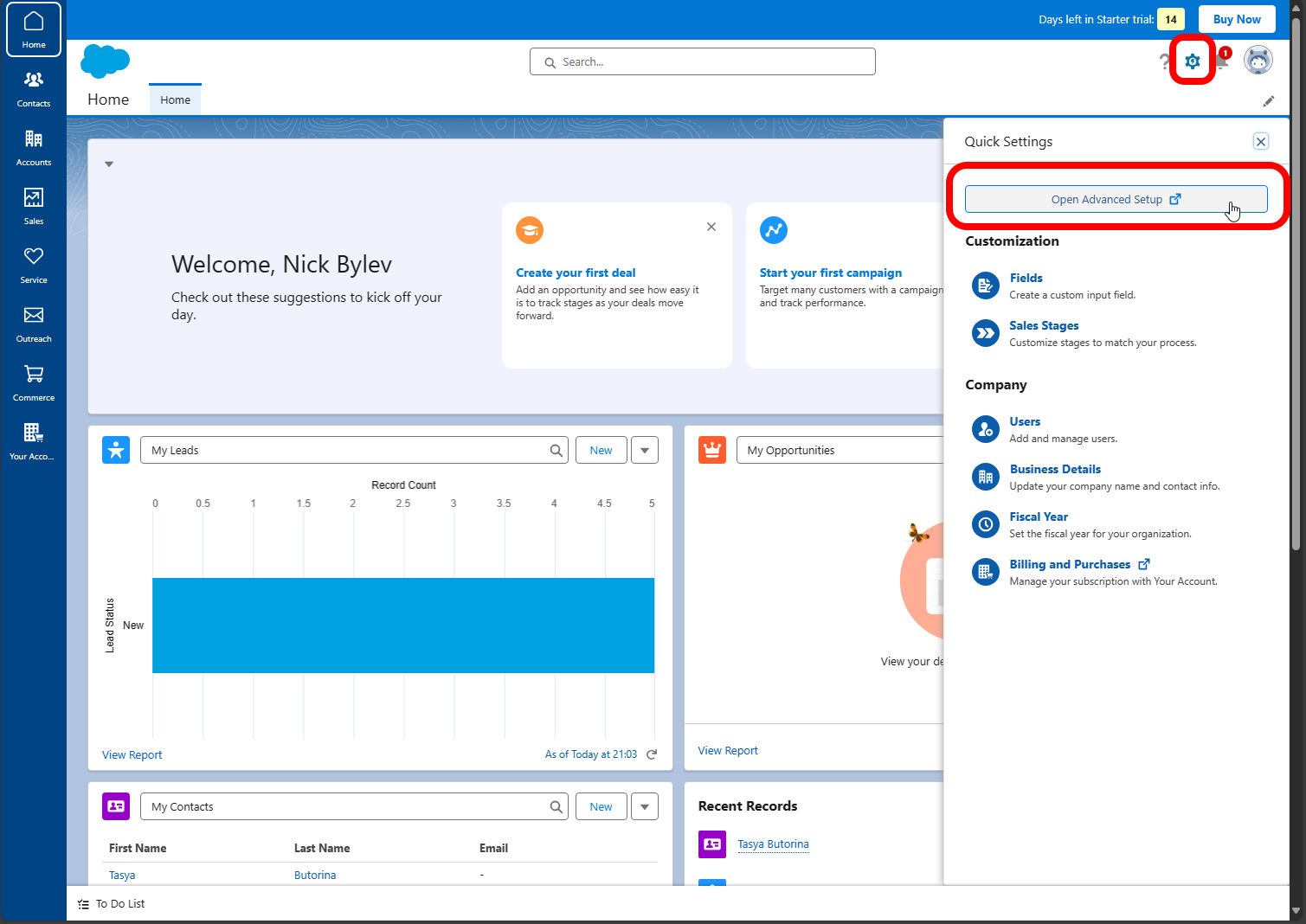
Task: Click the Tasya Butorina contact record icon
Action: (712, 844)
